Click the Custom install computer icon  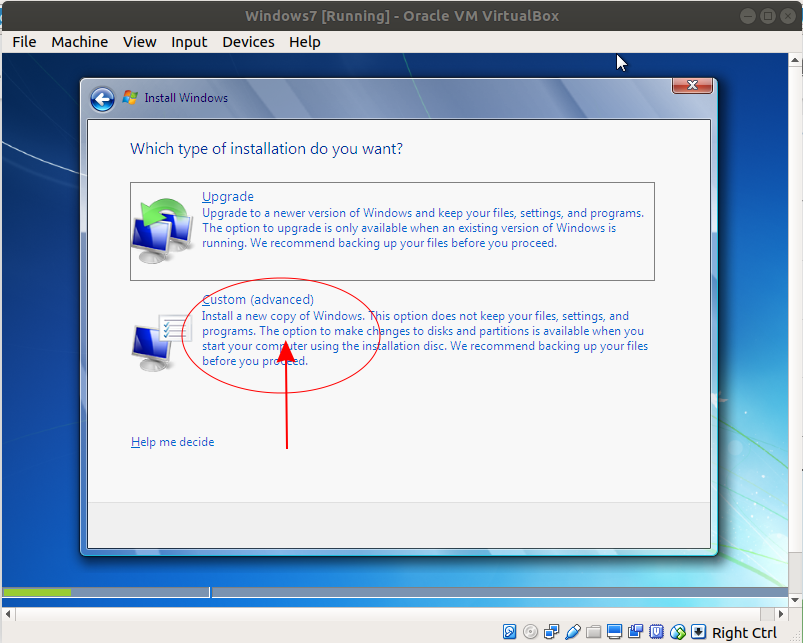coord(161,342)
